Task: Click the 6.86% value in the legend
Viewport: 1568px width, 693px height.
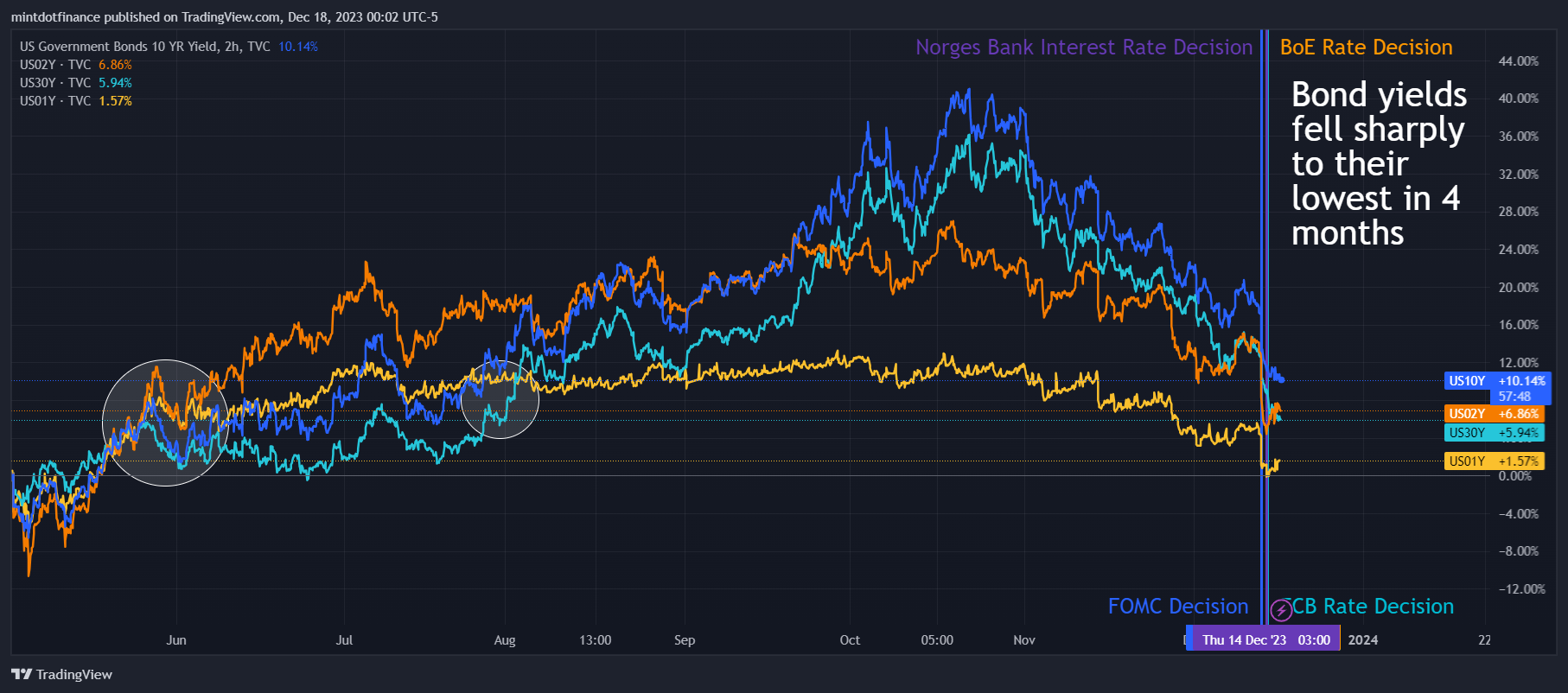Action: [115, 65]
